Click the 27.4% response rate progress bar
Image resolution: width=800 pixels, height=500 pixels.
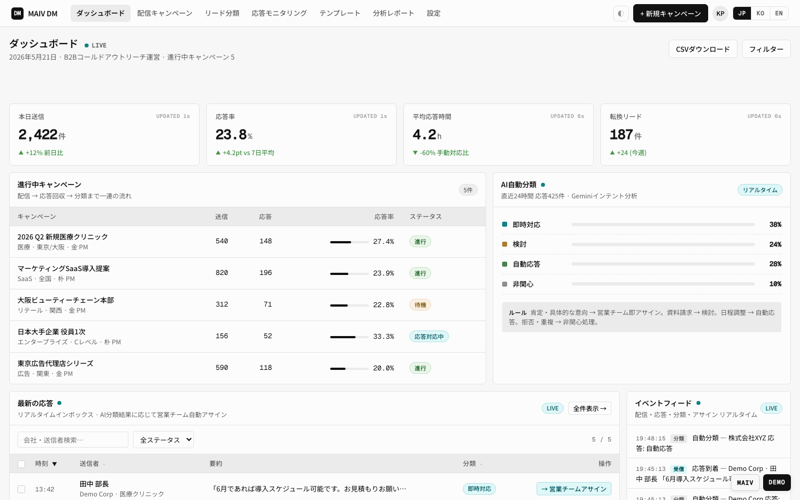[x=349, y=242]
